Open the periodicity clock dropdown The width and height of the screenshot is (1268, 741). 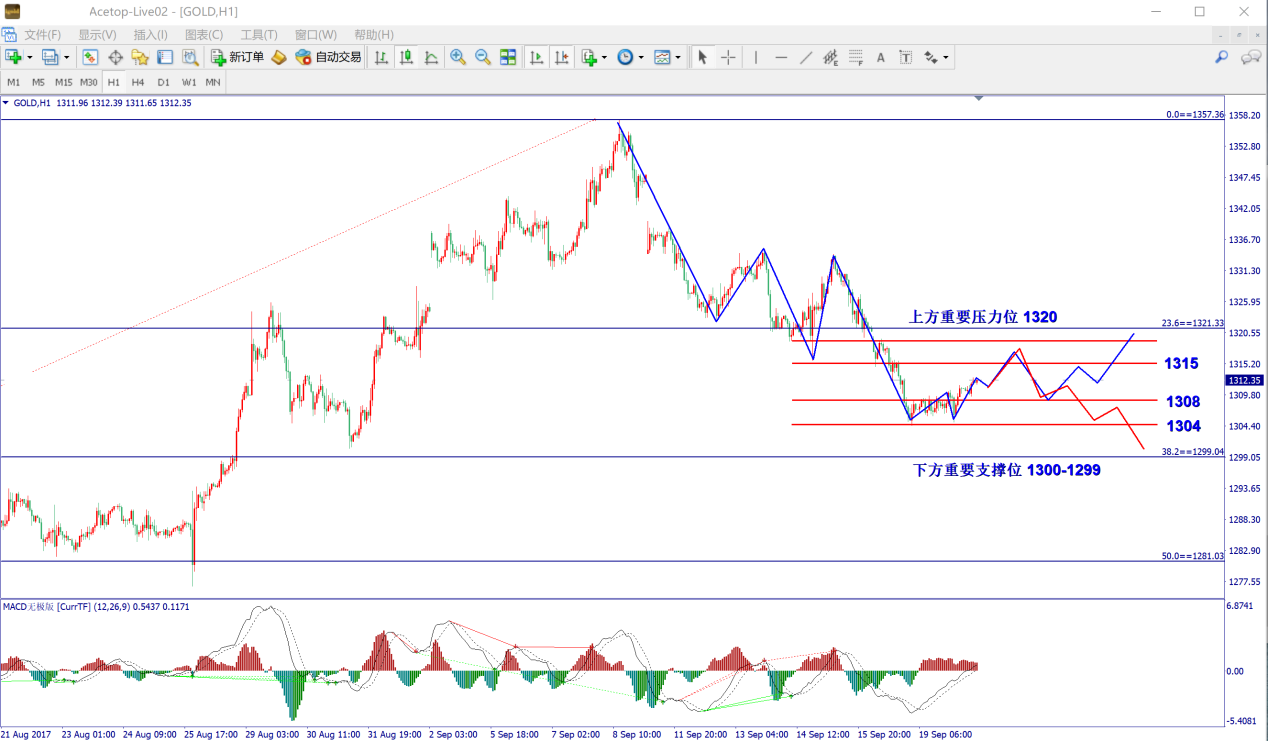[x=641, y=57]
